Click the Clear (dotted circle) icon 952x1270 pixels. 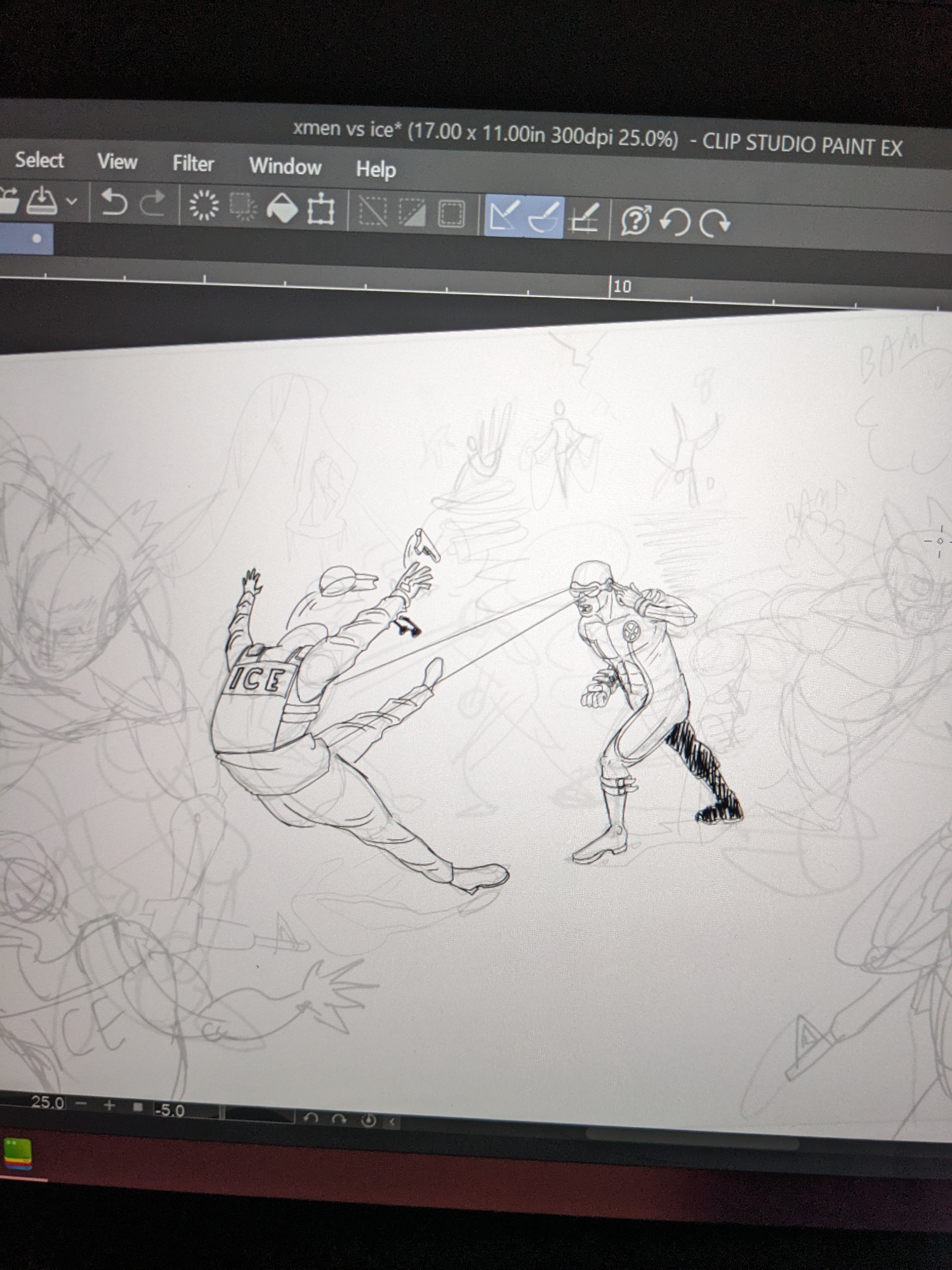(204, 206)
